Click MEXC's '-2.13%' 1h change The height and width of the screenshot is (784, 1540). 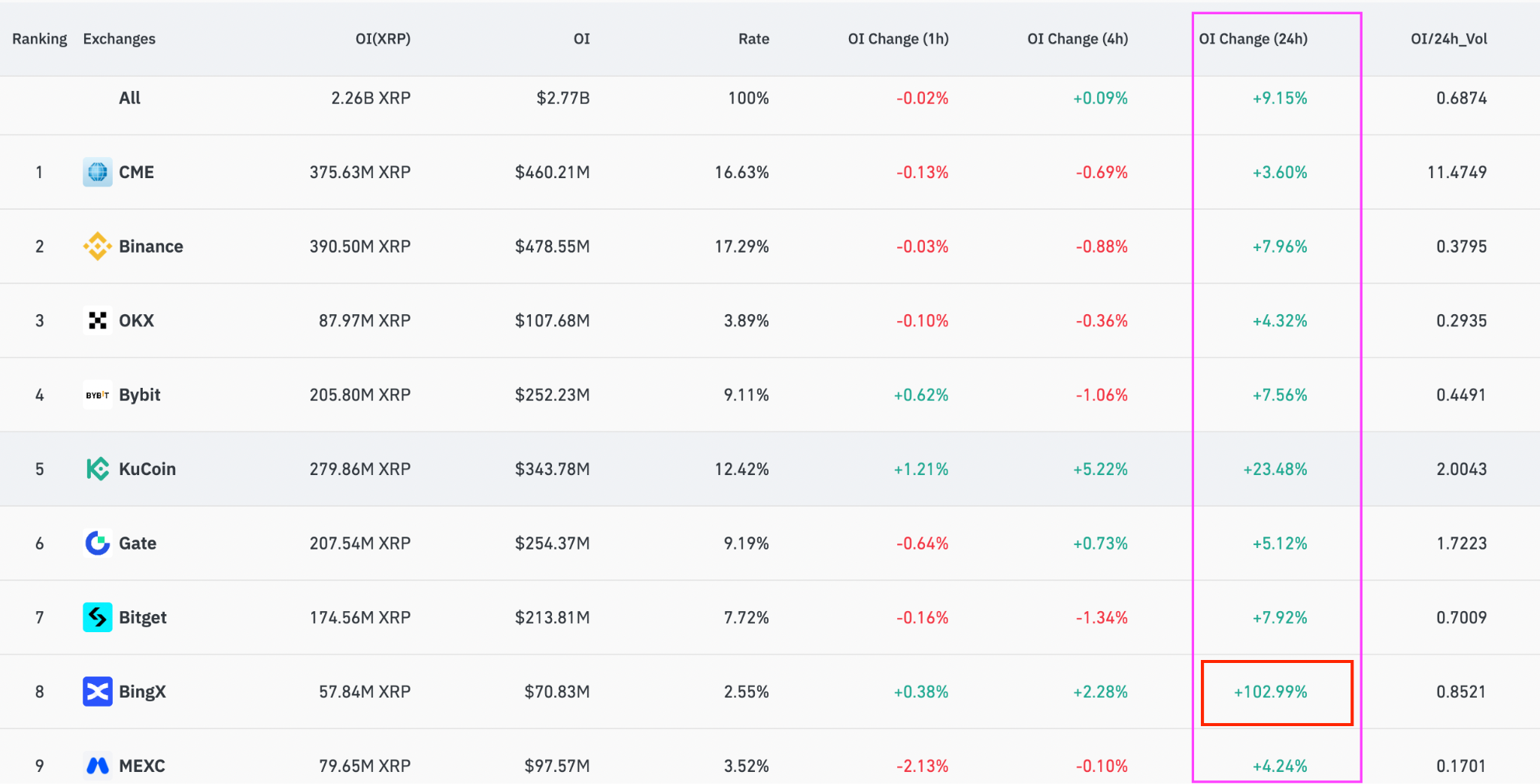(922, 766)
